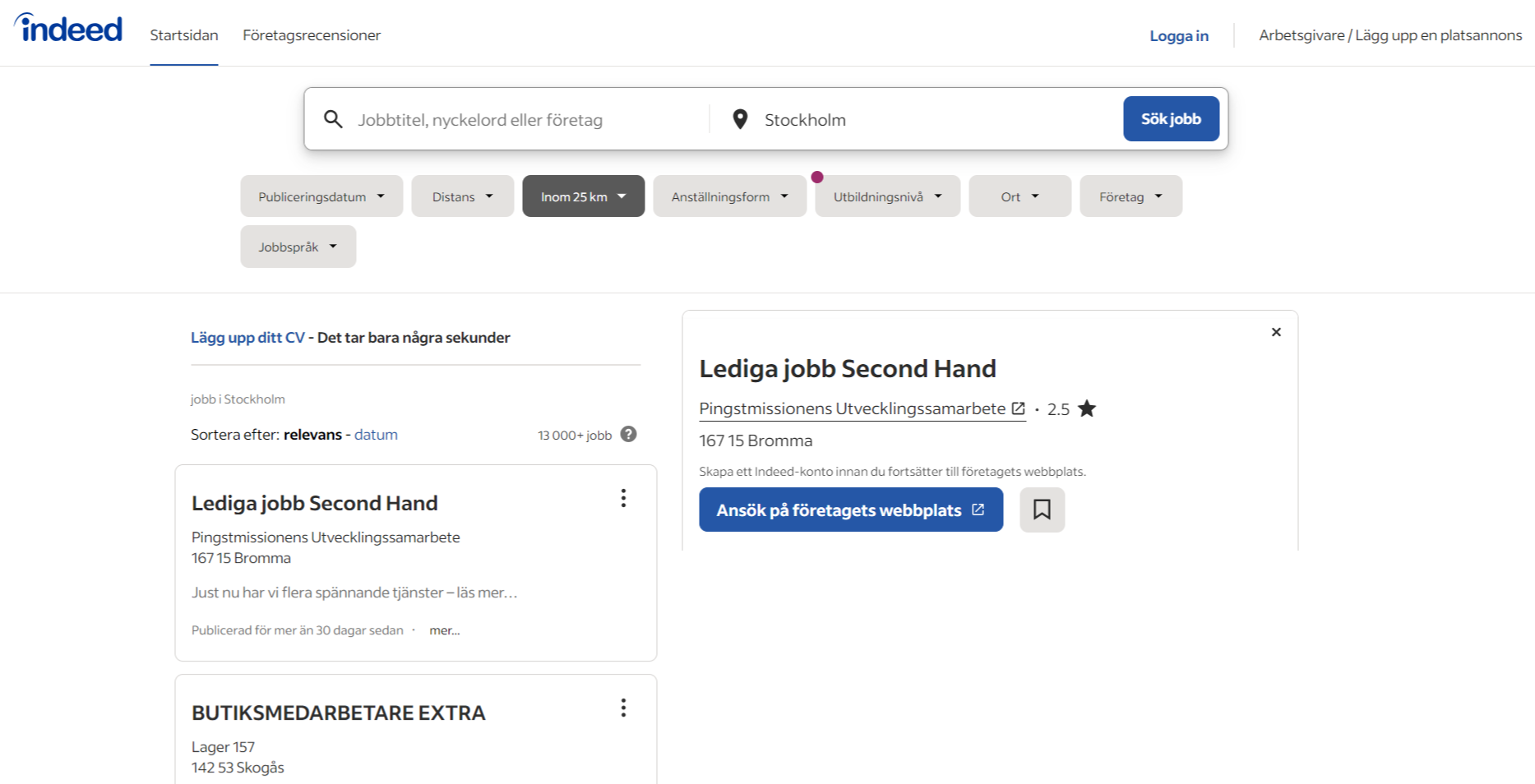
Task: Click the magnifying glass search icon
Action: (333, 119)
